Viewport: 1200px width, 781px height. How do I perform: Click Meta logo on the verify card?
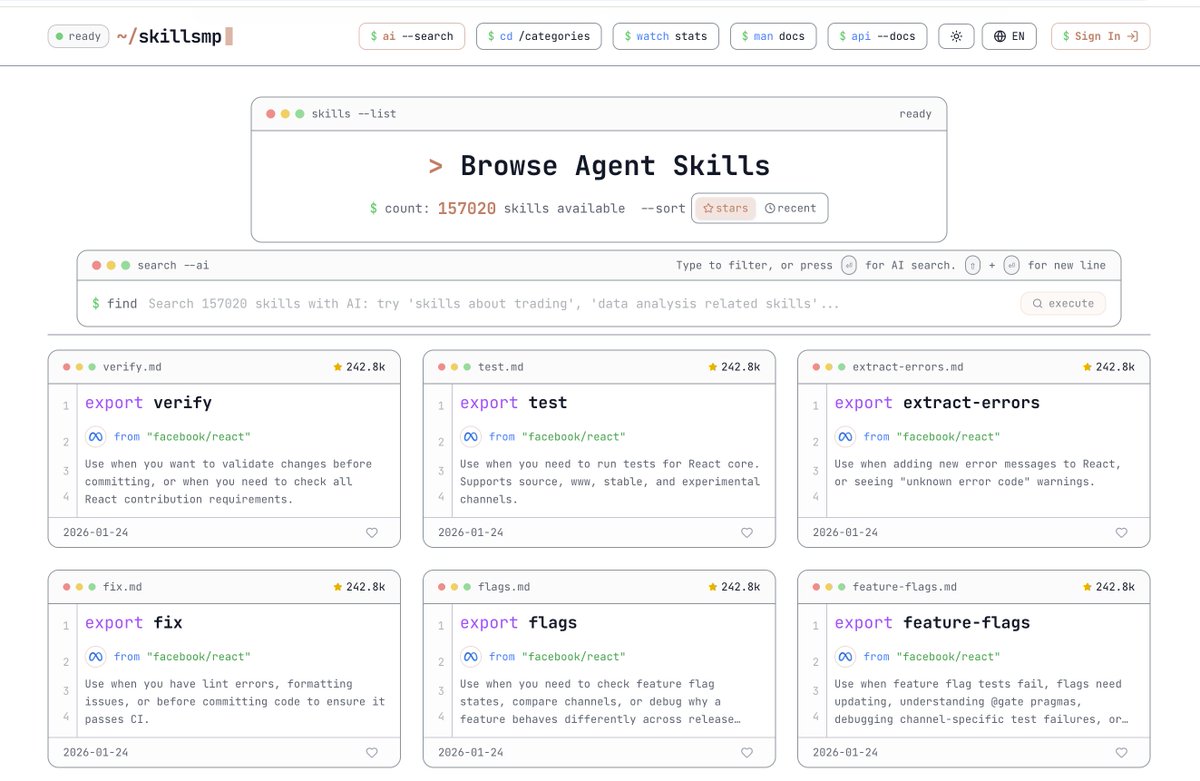(96, 437)
